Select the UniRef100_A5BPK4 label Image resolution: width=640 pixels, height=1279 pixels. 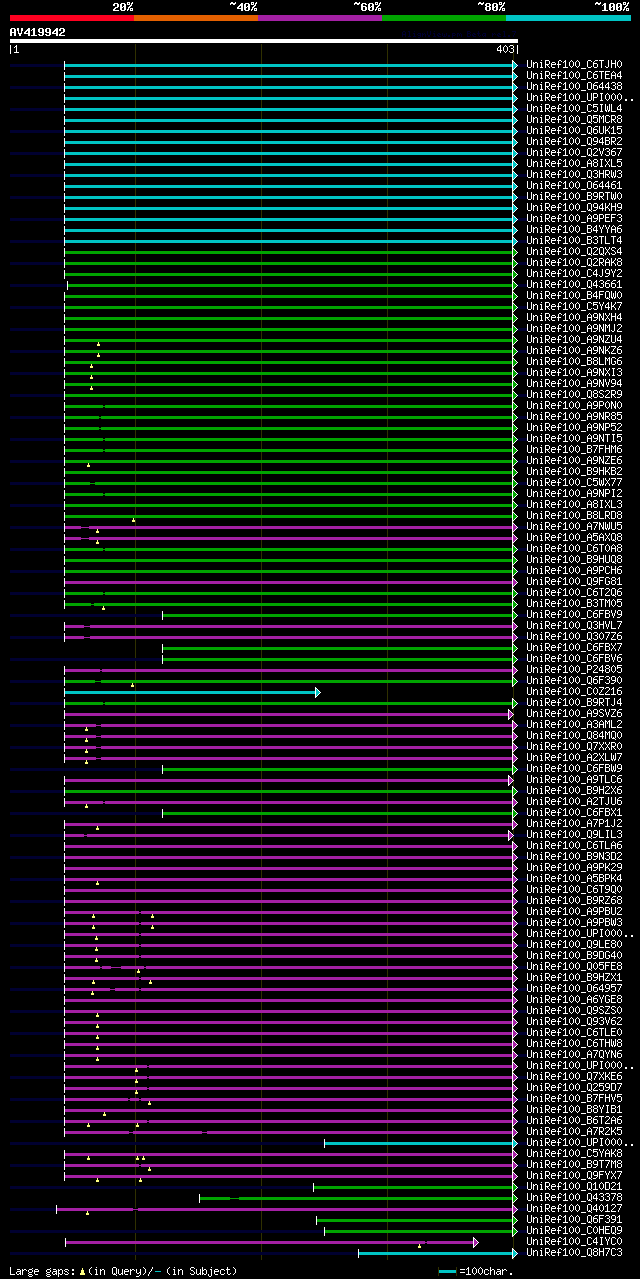[574, 878]
